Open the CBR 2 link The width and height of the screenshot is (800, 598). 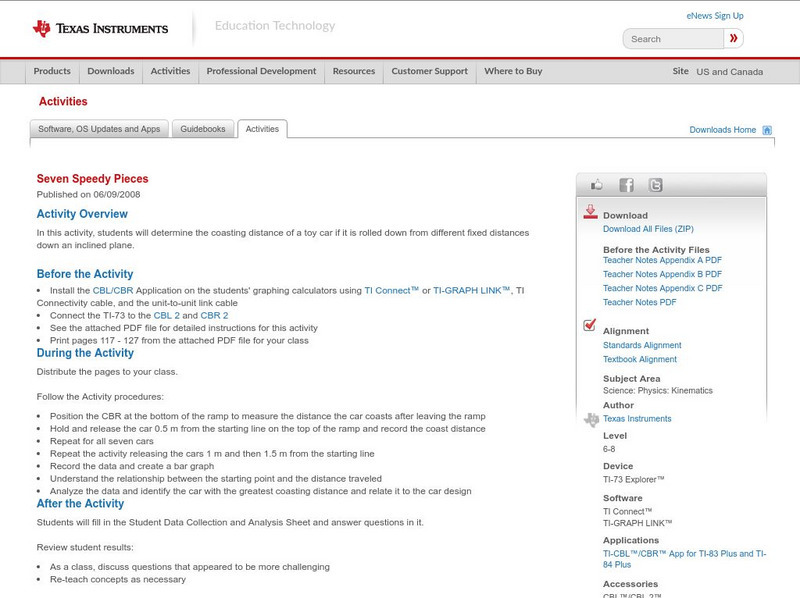[214, 315]
